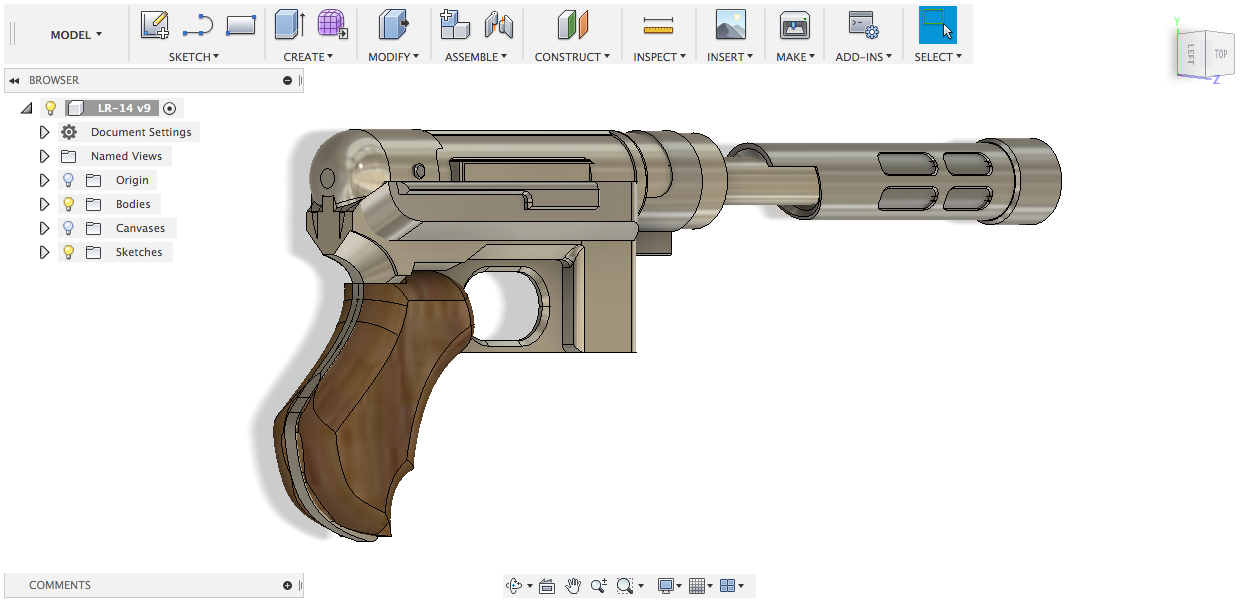Click the Fit zoom window icon
Viewport: 1259px width, 602px height.
626,586
